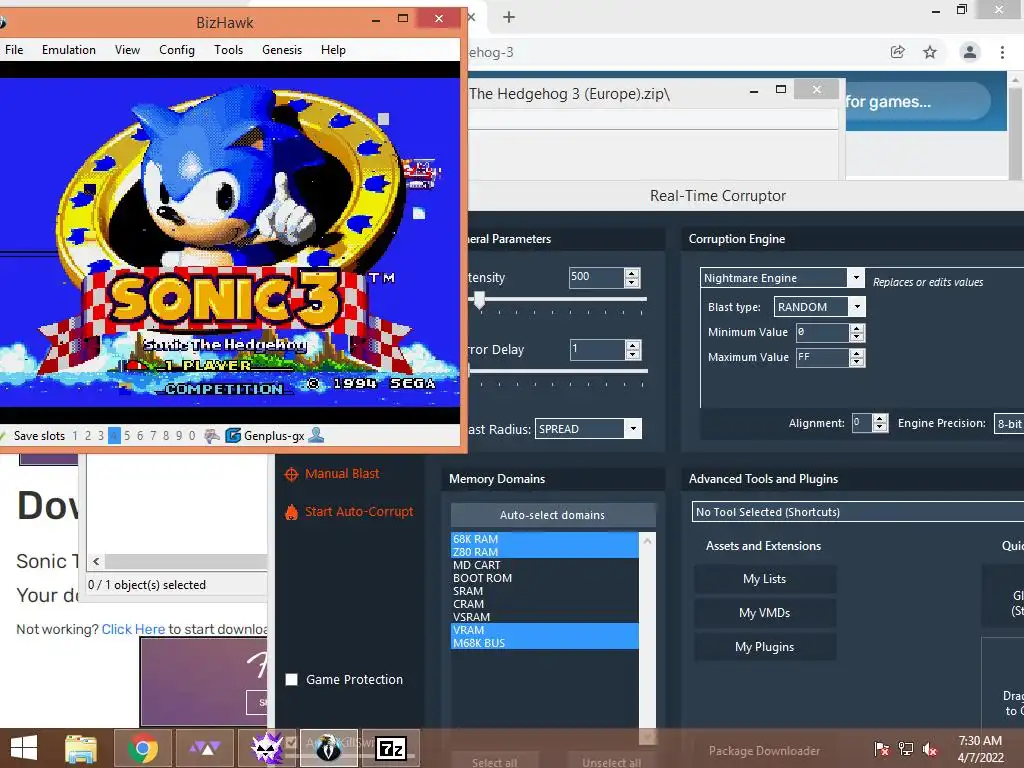This screenshot has width=1024, height=768.
Task: Click the Genplus-gx core icon in BizHawk
Action: (x=232, y=436)
